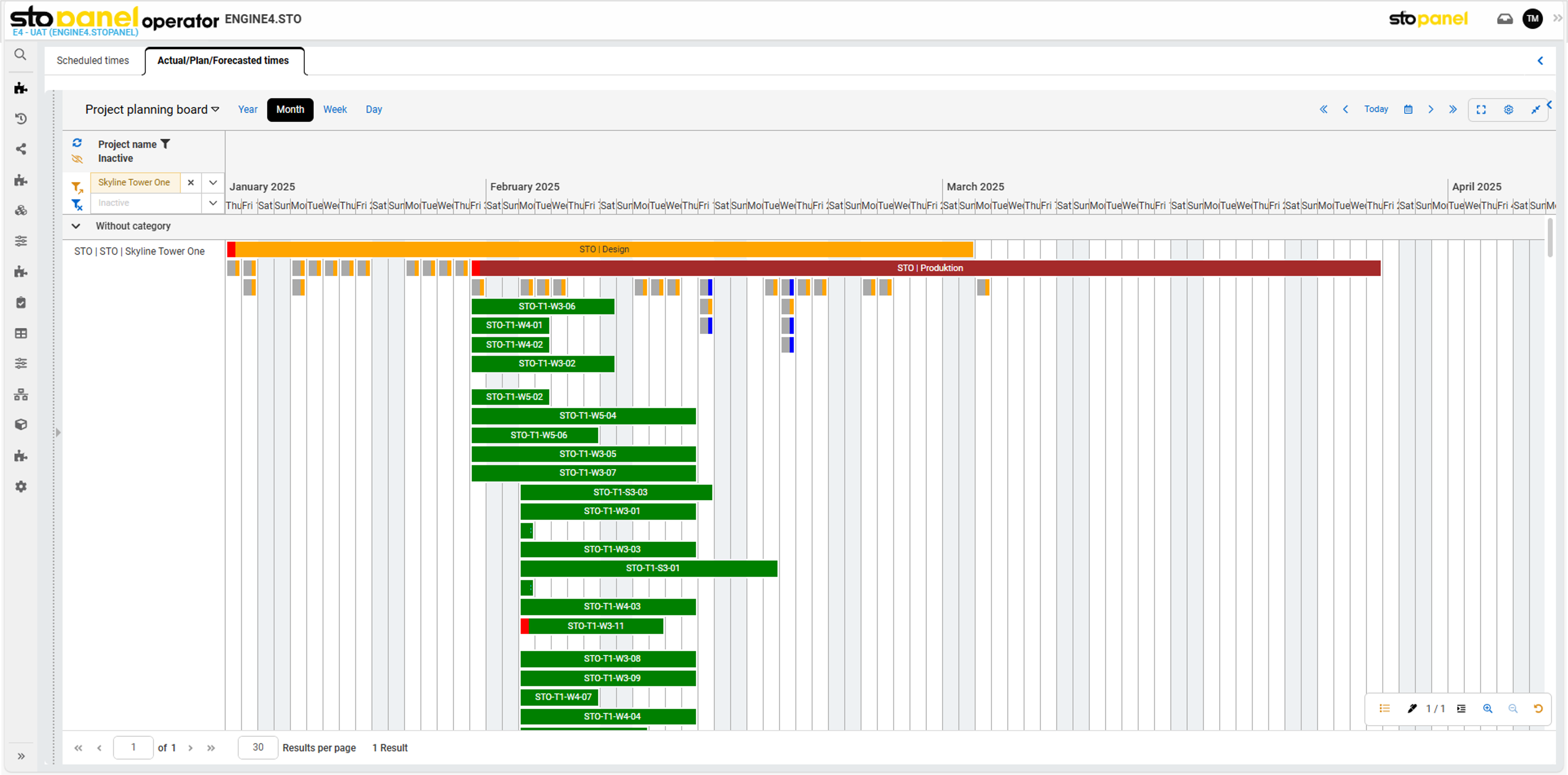Click the STO | STO | Skyline Tower One row
This screenshot has width=1568, height=775.
[x=139, y=252]
